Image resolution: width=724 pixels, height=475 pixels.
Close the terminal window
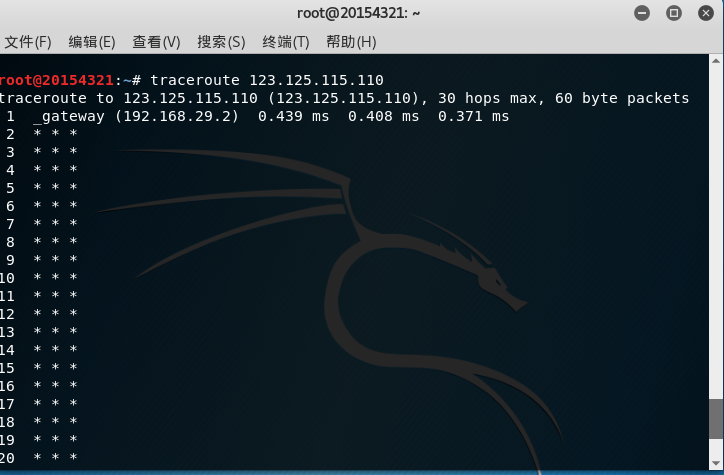706,13
